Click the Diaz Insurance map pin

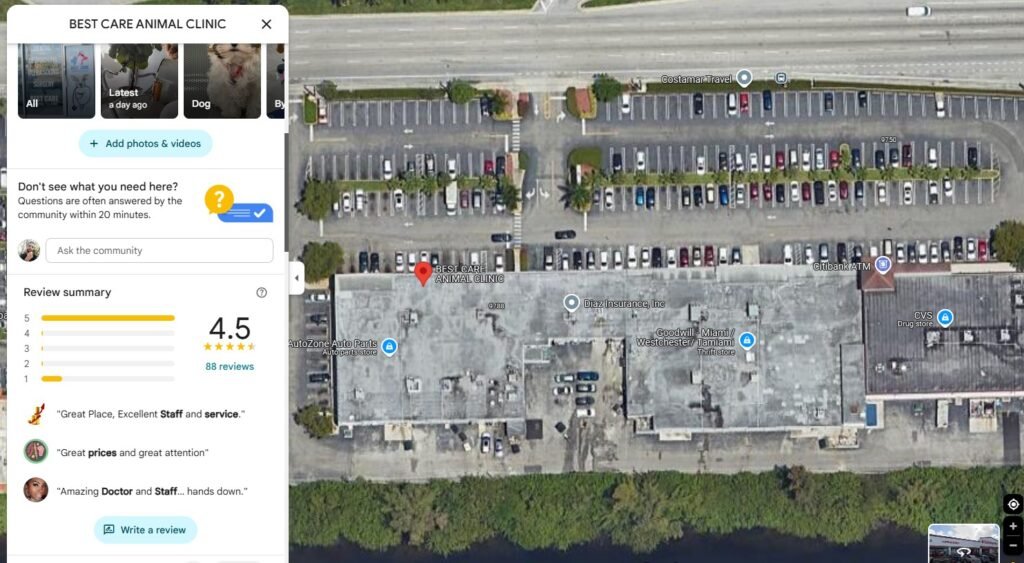click(x=571, y=302)
